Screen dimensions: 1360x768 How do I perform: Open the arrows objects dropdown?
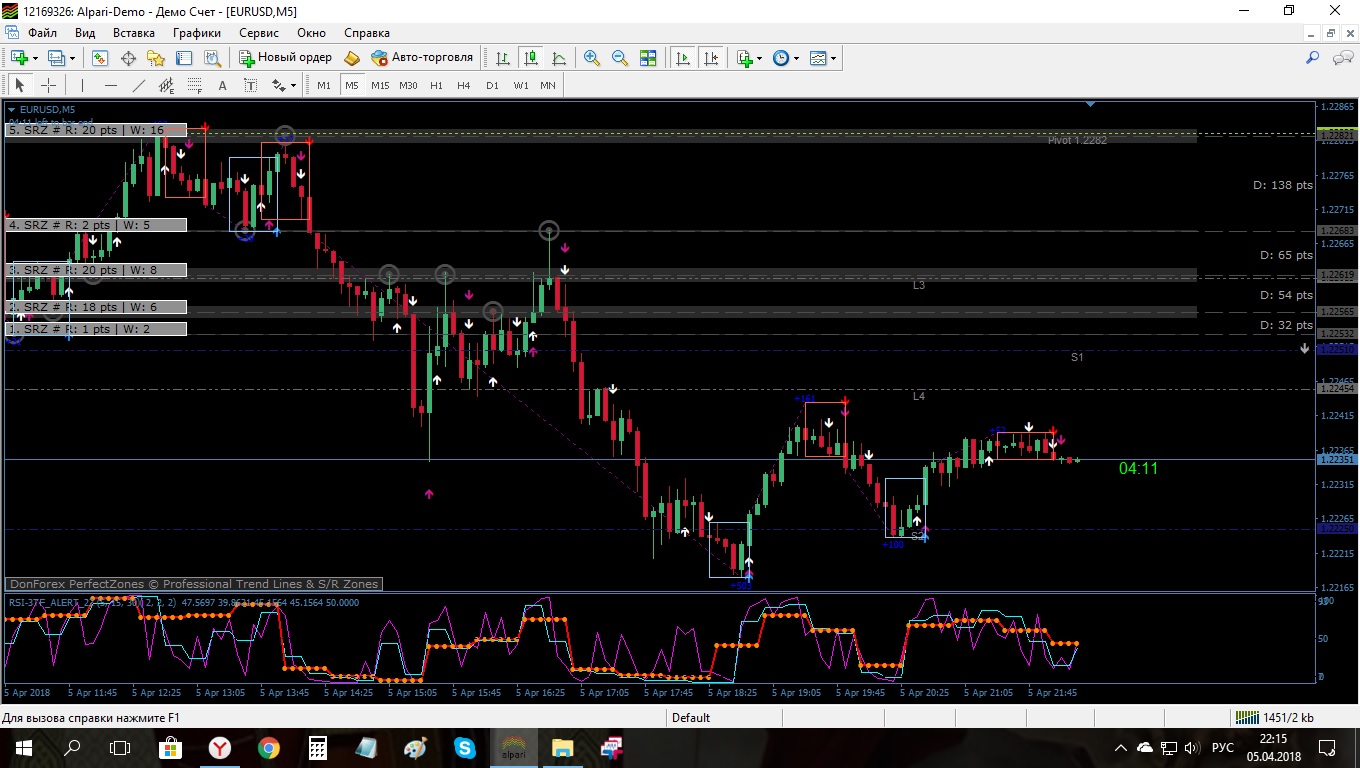point(284,85)
